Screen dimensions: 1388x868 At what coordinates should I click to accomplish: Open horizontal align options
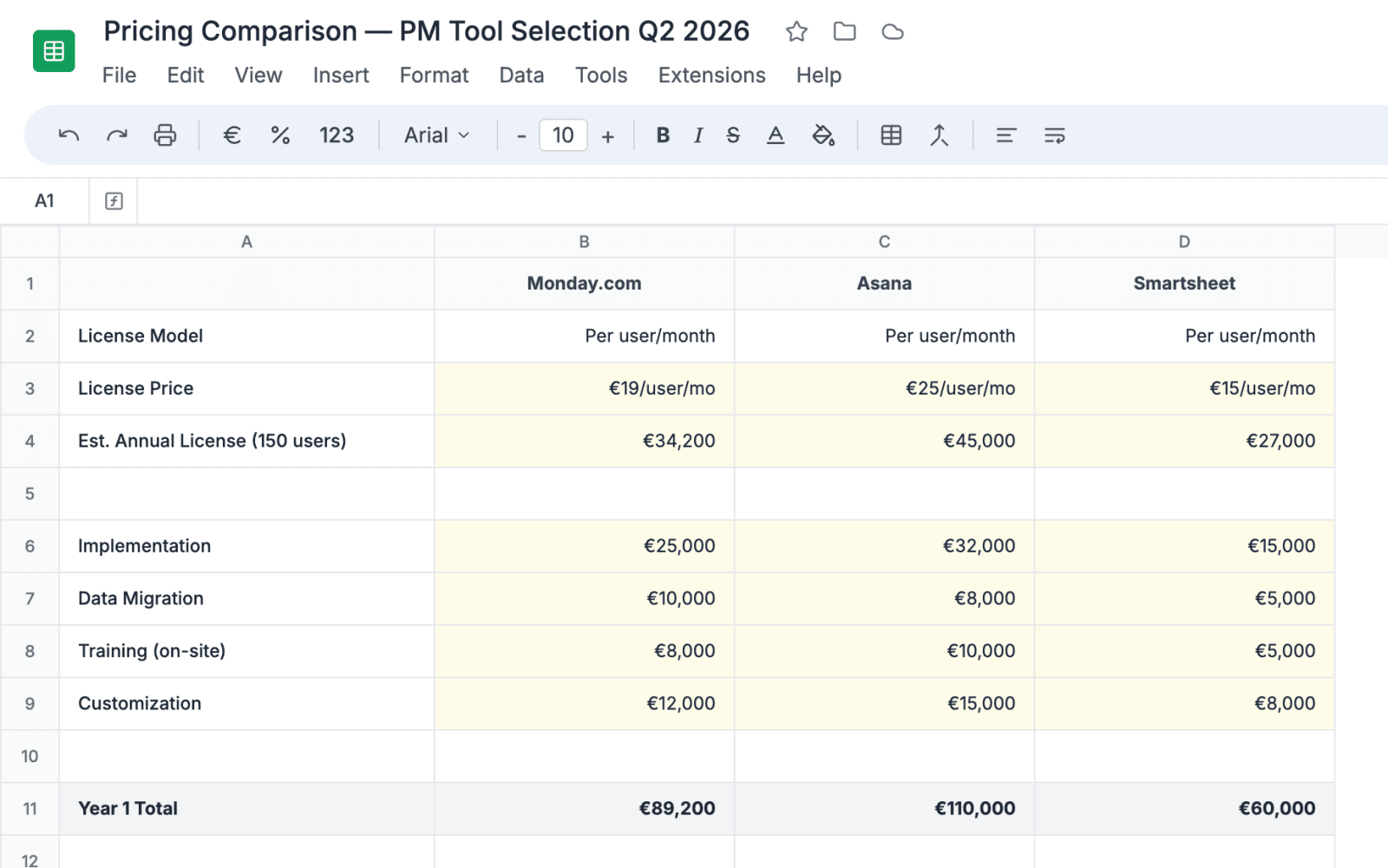[x=1006, y=135]
